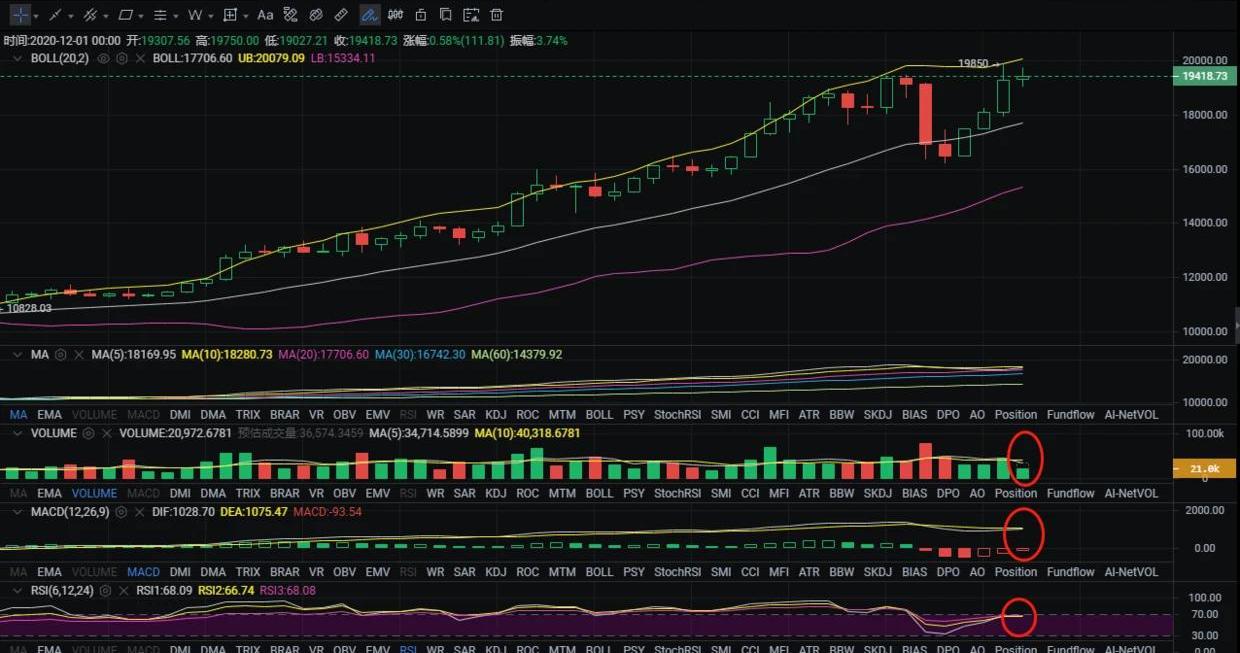Click the padlock icon to lock drawings
This screenshot has width=1240, height=653.
point(420,15)
